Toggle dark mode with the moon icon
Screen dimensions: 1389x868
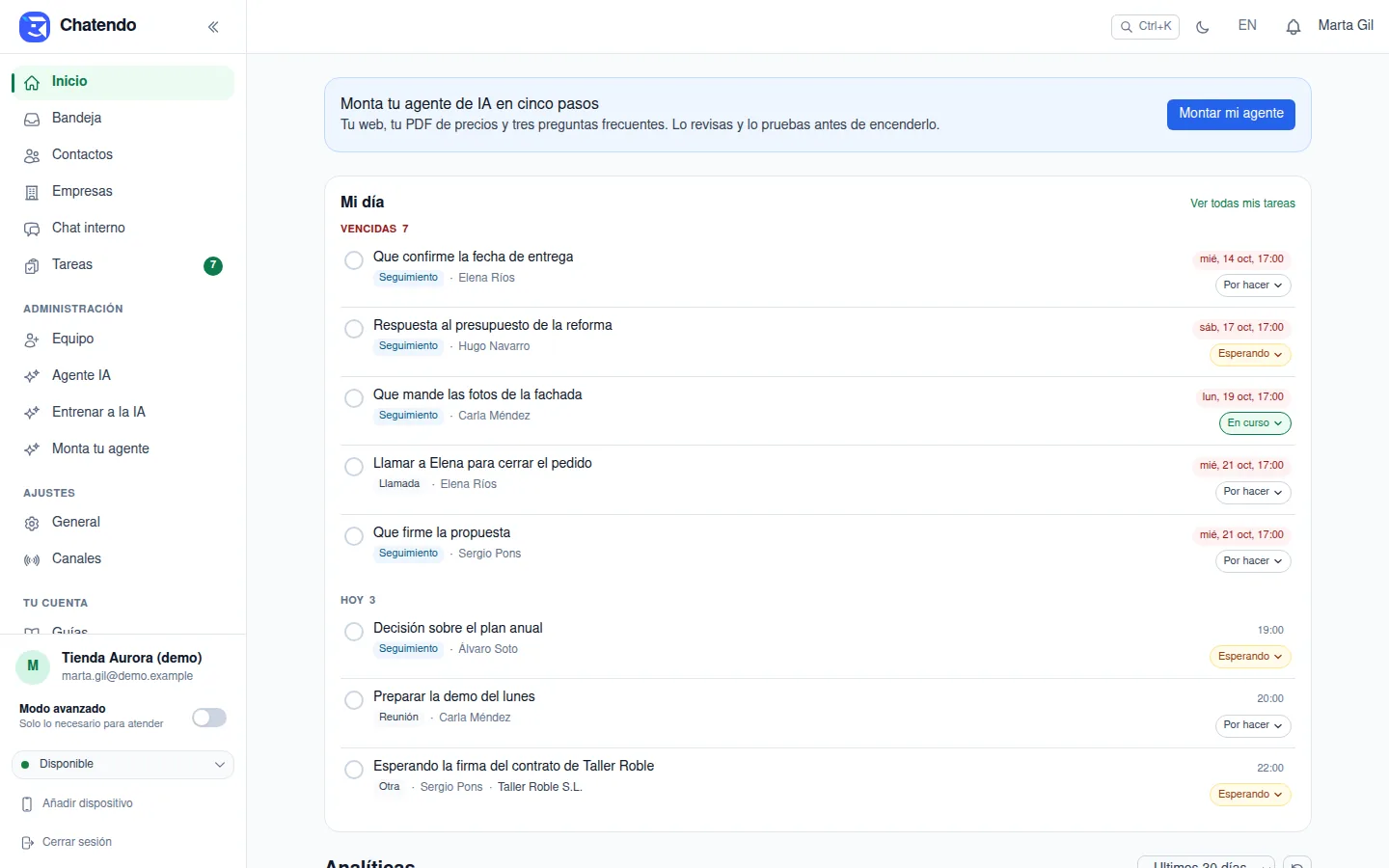point(1202,27)
